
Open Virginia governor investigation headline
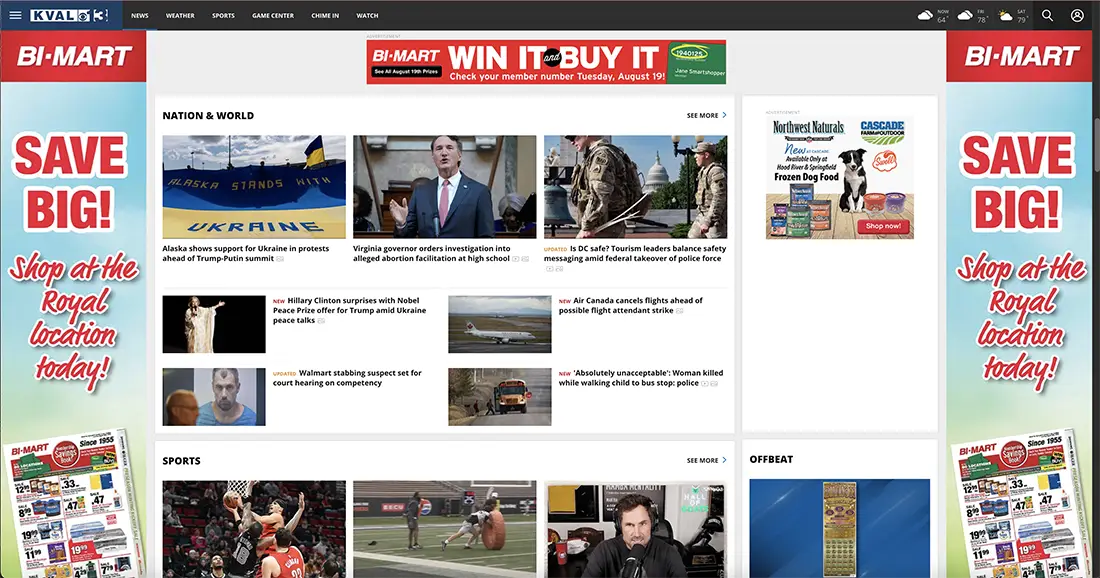click(432, 253)
